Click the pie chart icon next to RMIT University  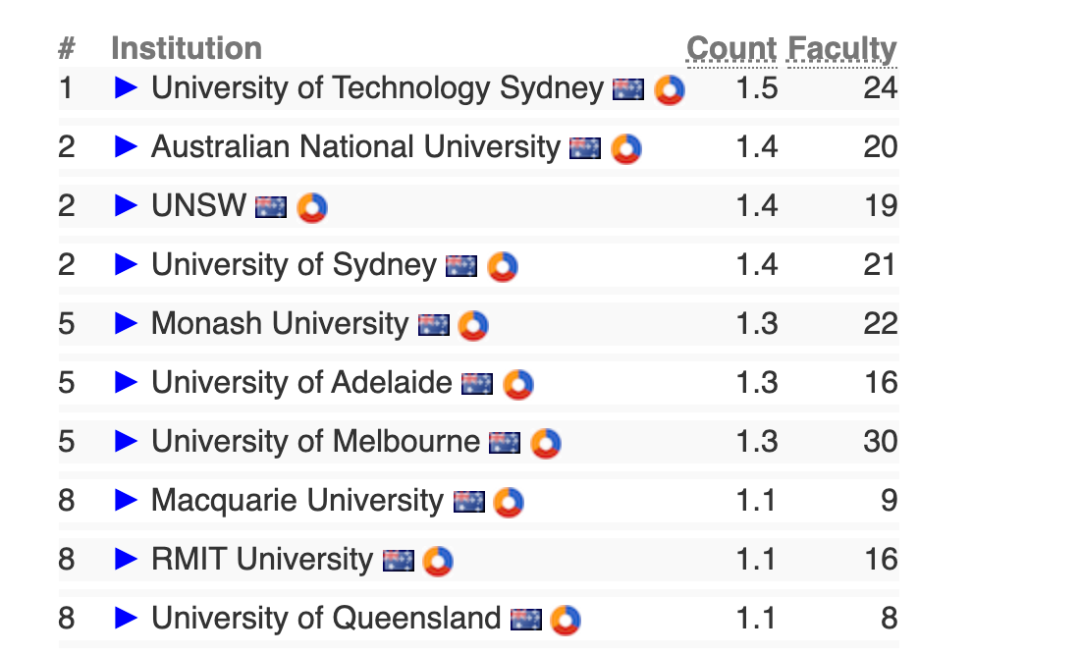click(437, 561)
